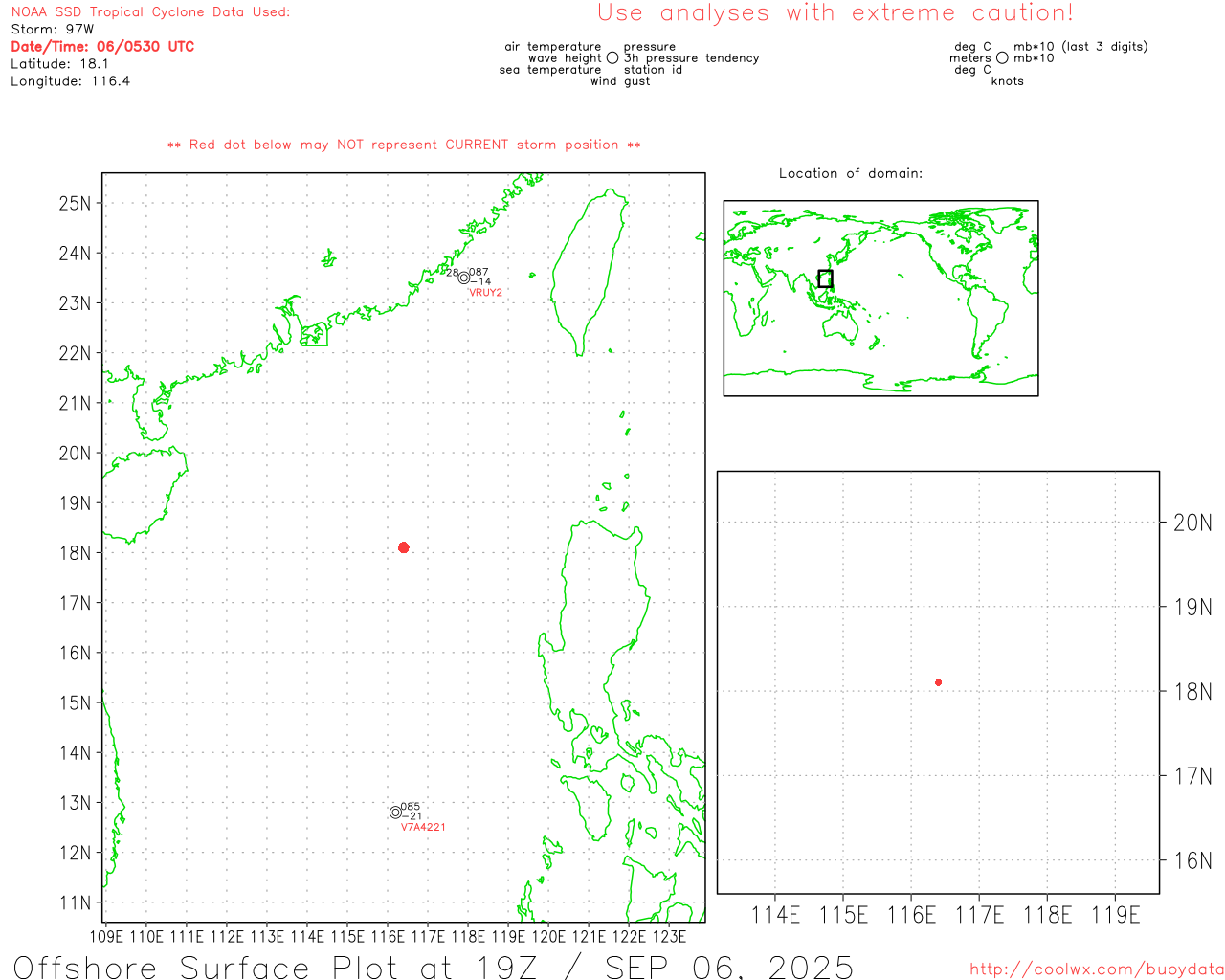
Task: Click the Longitude: 116.4 text
Action: 70,81
